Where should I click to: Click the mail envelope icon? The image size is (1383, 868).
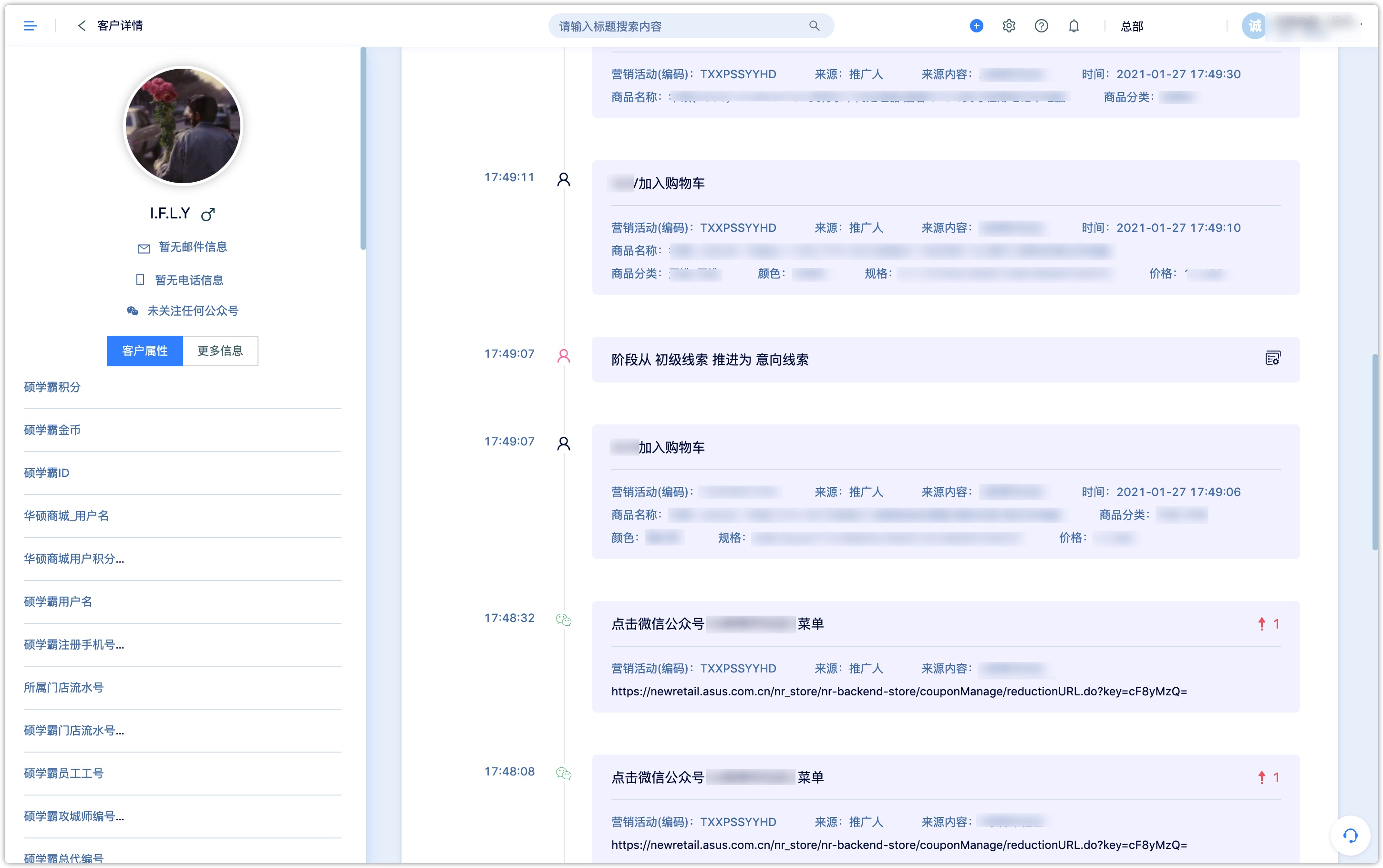[x=144, y=248]
